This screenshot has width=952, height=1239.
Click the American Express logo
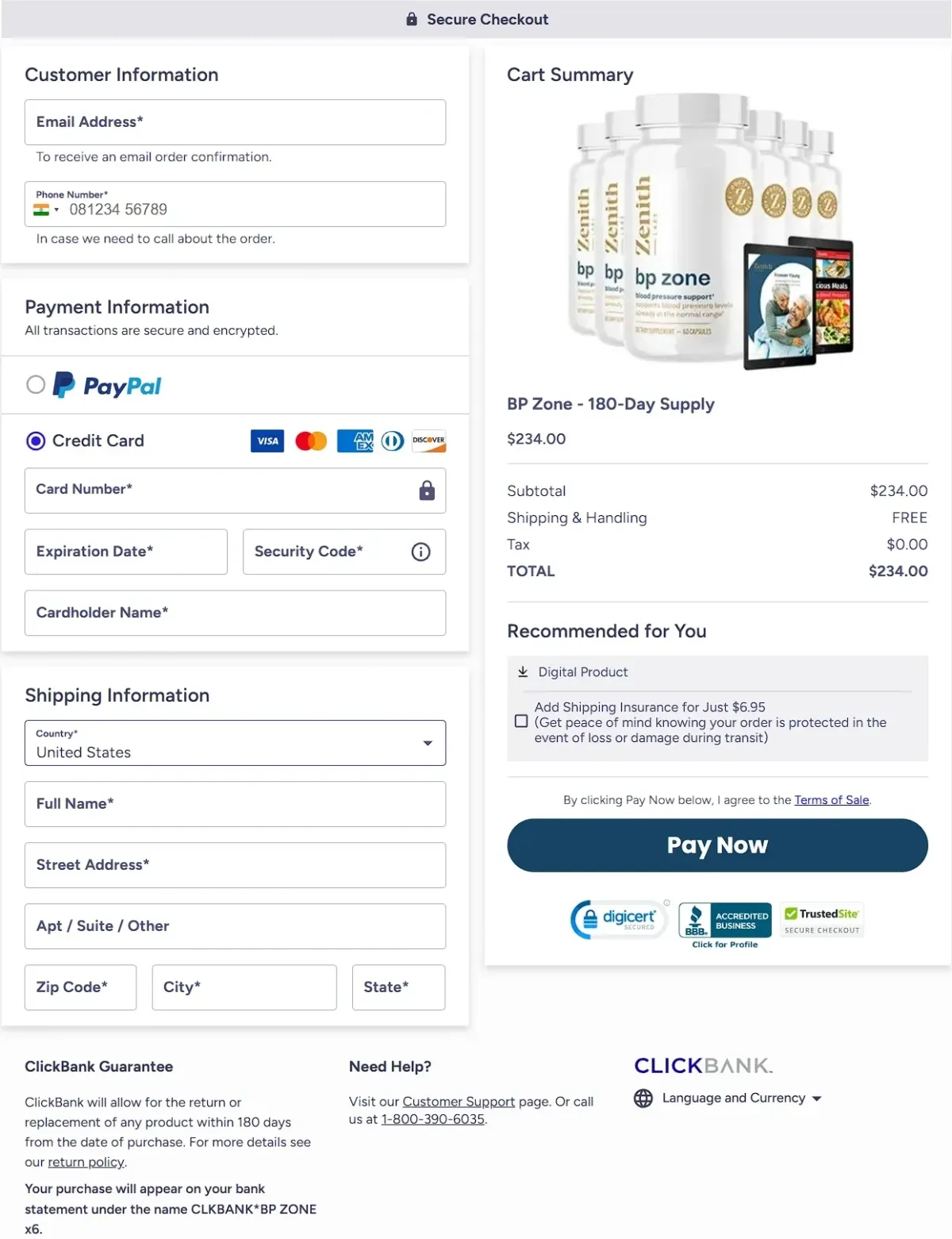tap(355, 441)
